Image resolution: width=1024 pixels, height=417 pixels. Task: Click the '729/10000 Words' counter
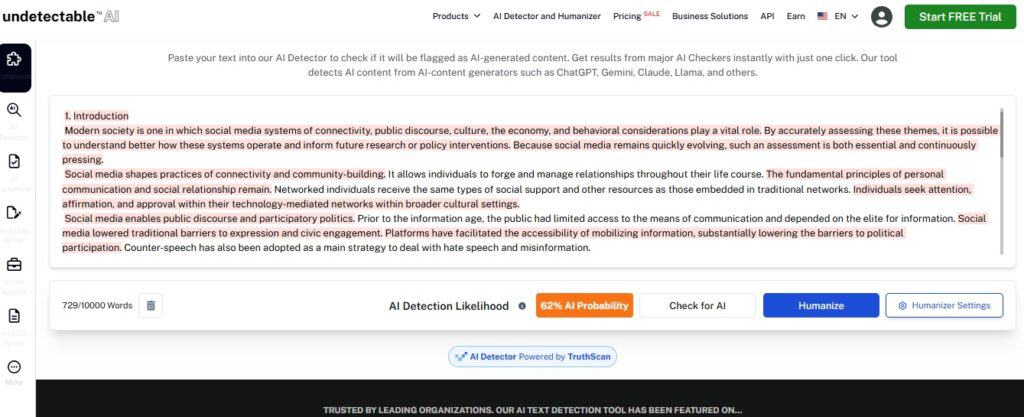pos(97,305)
